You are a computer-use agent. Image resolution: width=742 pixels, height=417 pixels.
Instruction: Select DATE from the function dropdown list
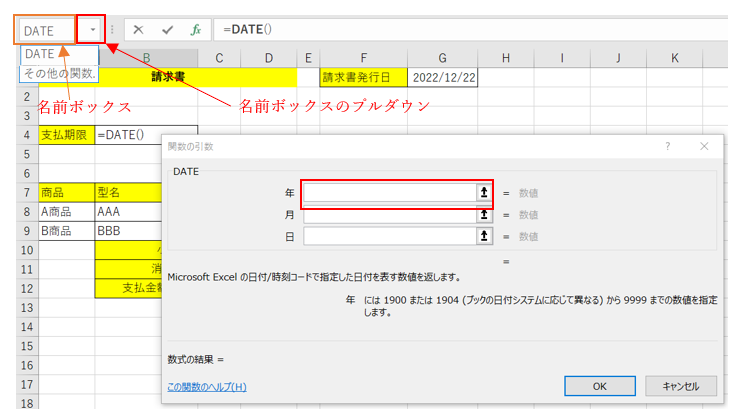(x=40, y=54)
